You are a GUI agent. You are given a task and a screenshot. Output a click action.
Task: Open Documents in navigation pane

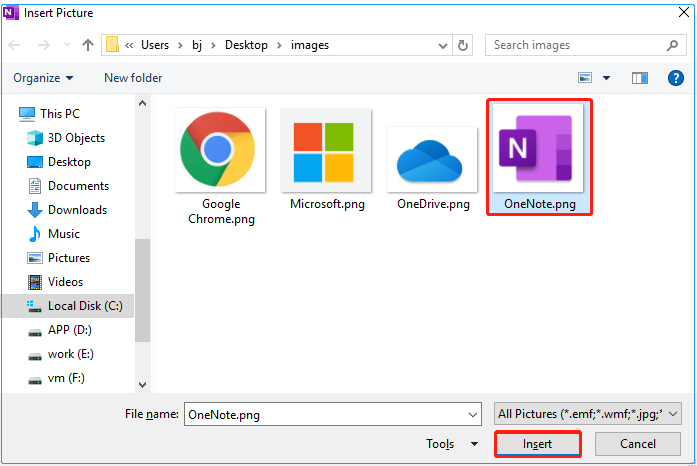click(x=68, y=186)
